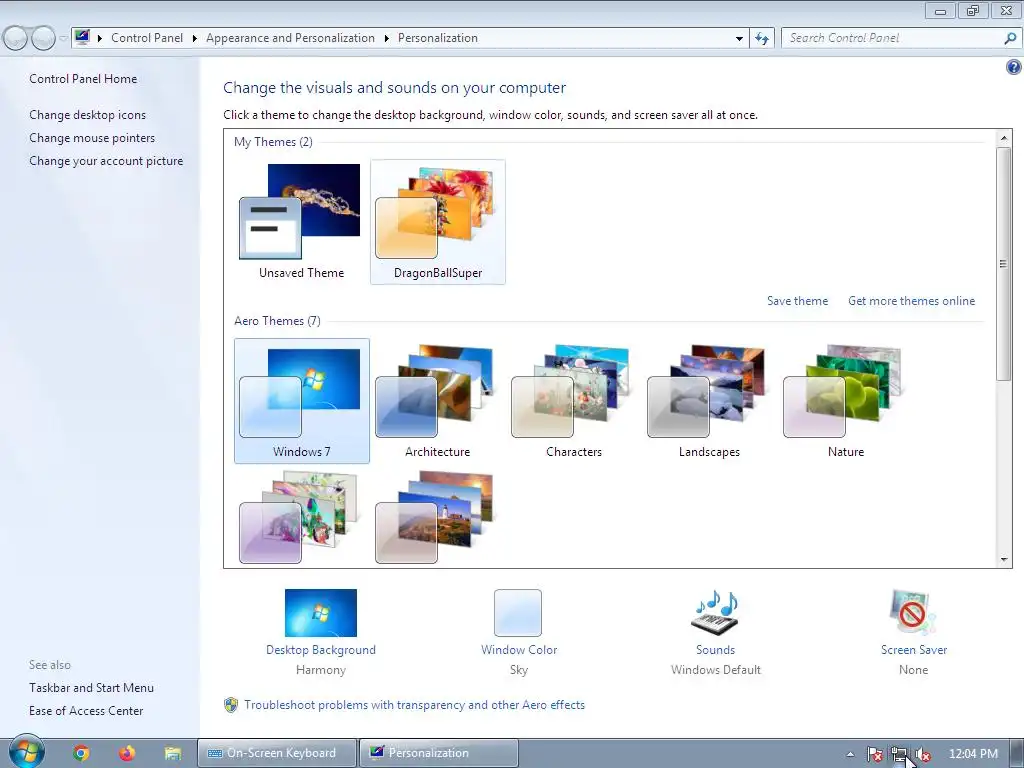Open the network tray icon
1024x768 pixels.
tap(899, 754)
